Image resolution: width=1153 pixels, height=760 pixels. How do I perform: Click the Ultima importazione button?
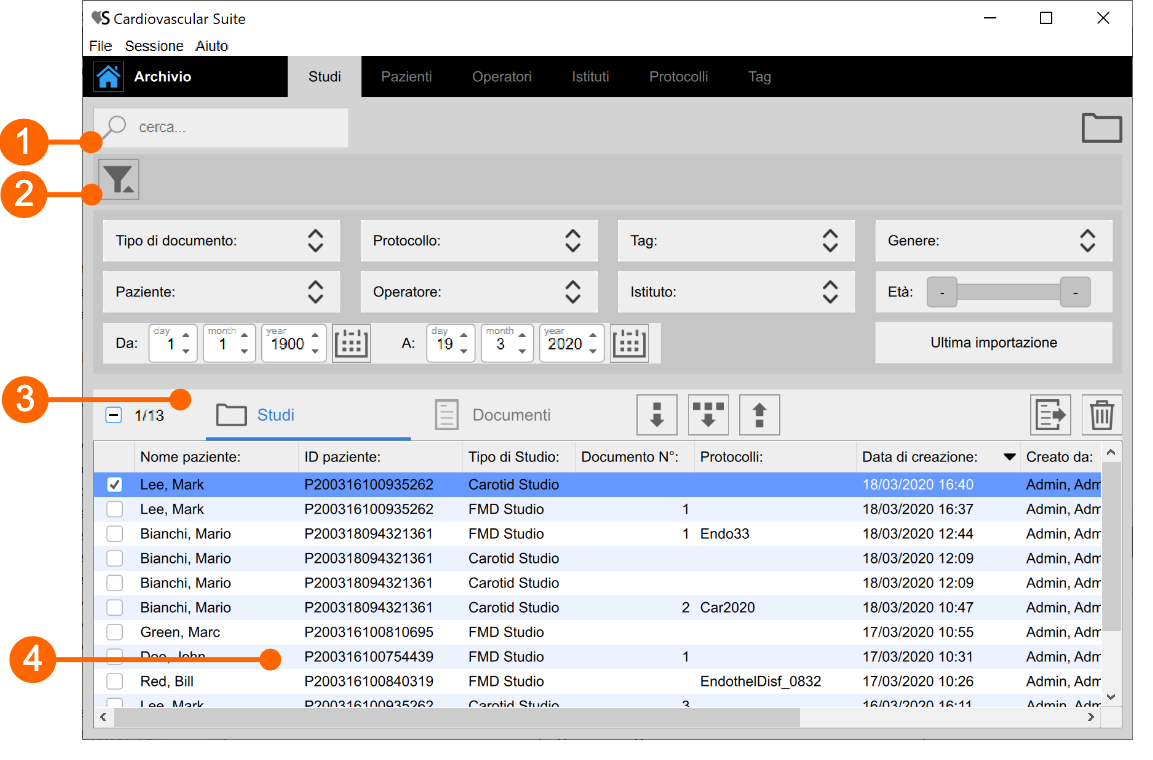(x=993, y=343)
